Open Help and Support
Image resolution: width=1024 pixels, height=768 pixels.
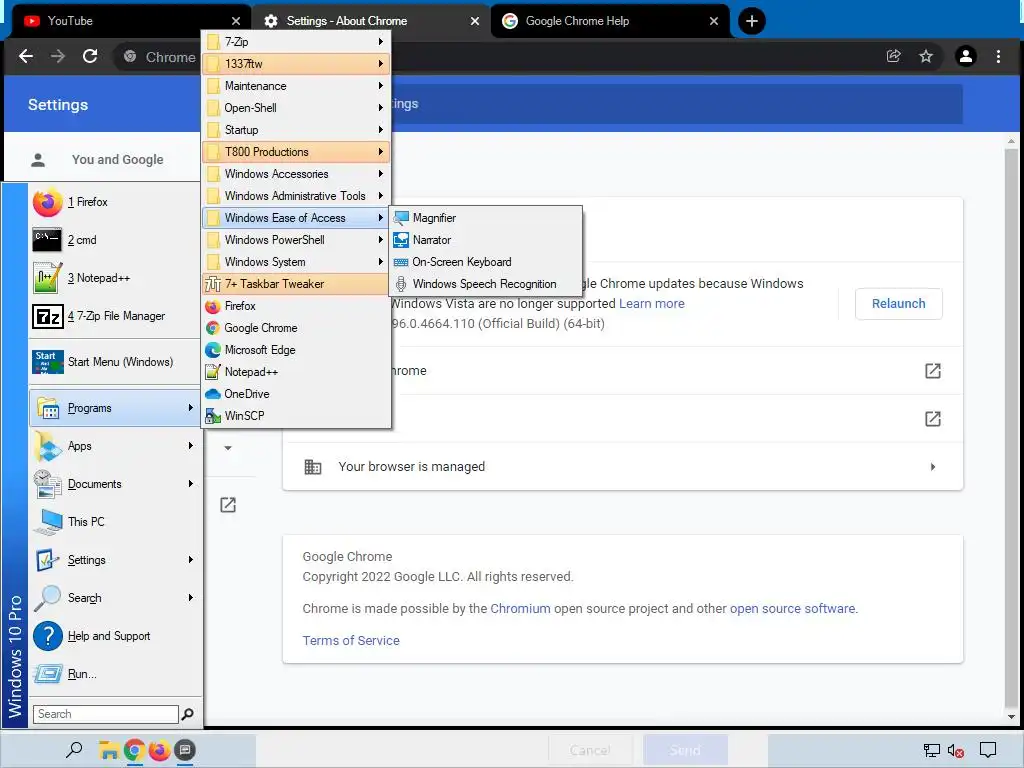(x=115, y=636)
